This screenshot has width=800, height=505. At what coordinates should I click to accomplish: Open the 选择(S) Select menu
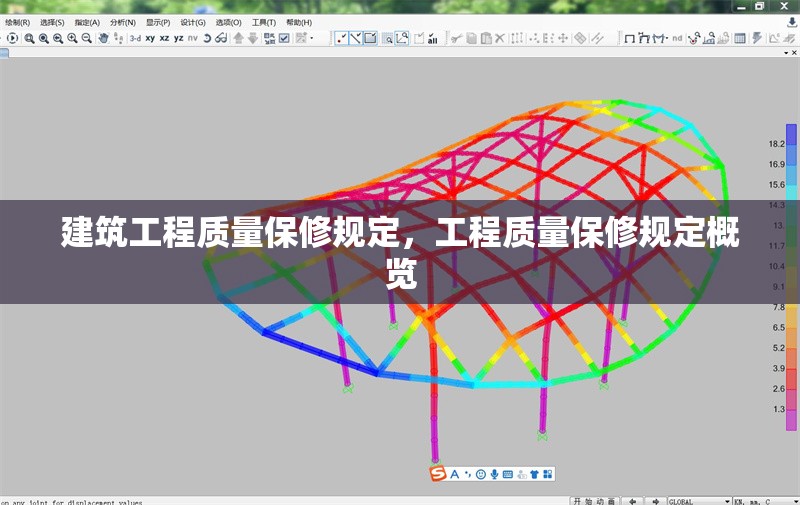(52, 22)
